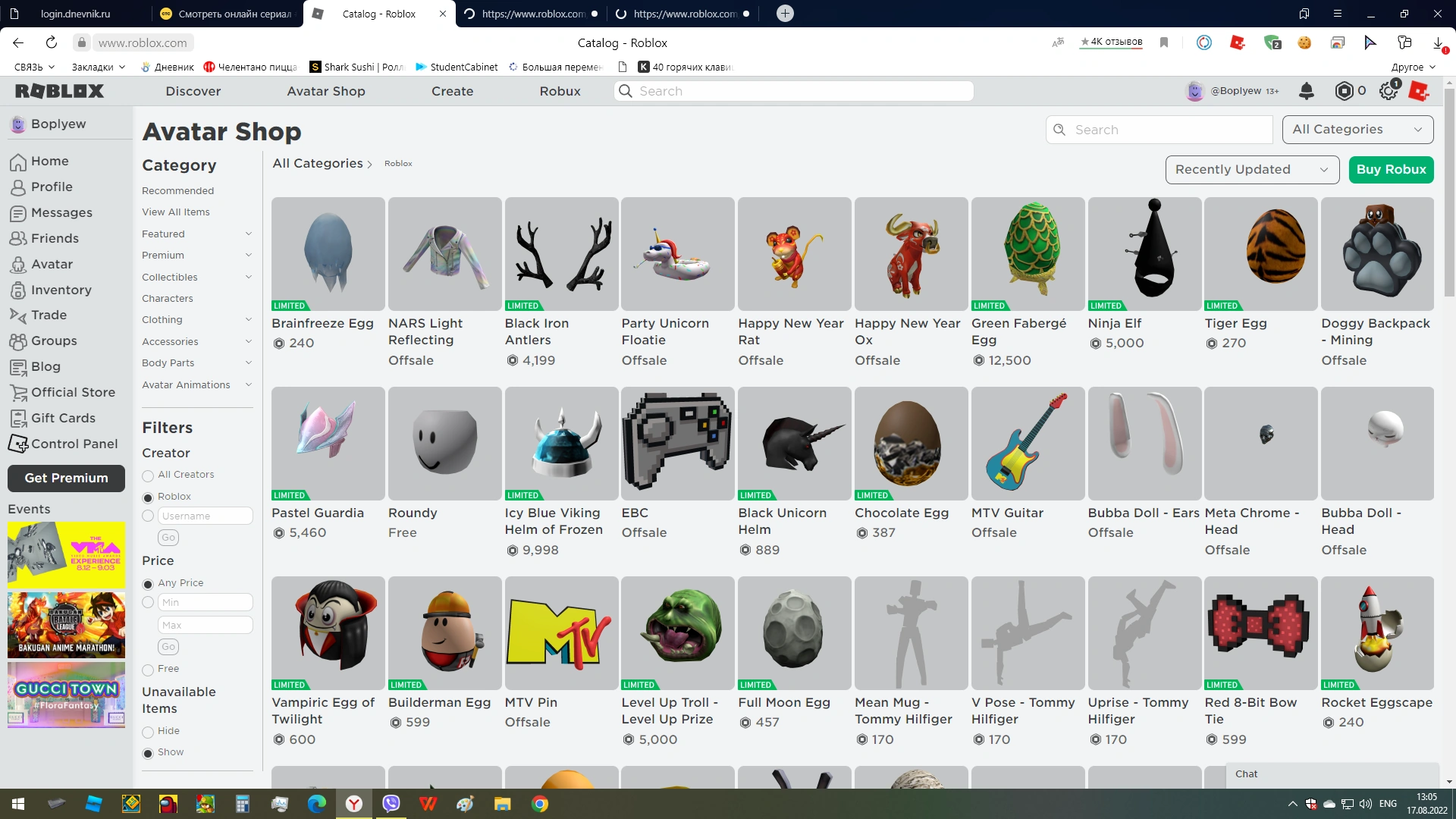
Task: Click the Robux balance icon
Action: click(1344, 91)
